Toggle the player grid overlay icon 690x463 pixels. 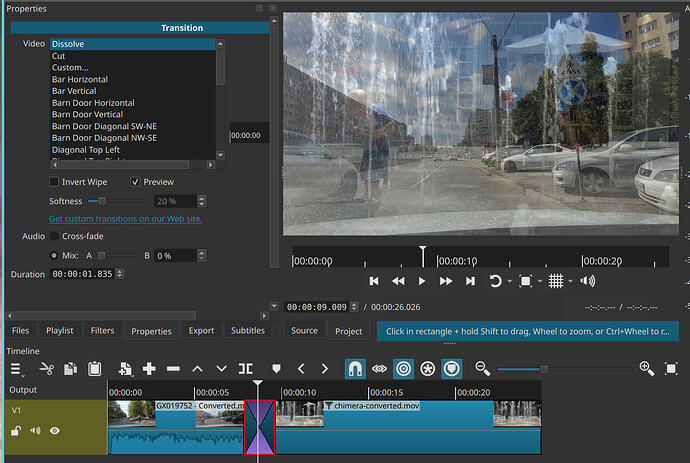(556, 281)
